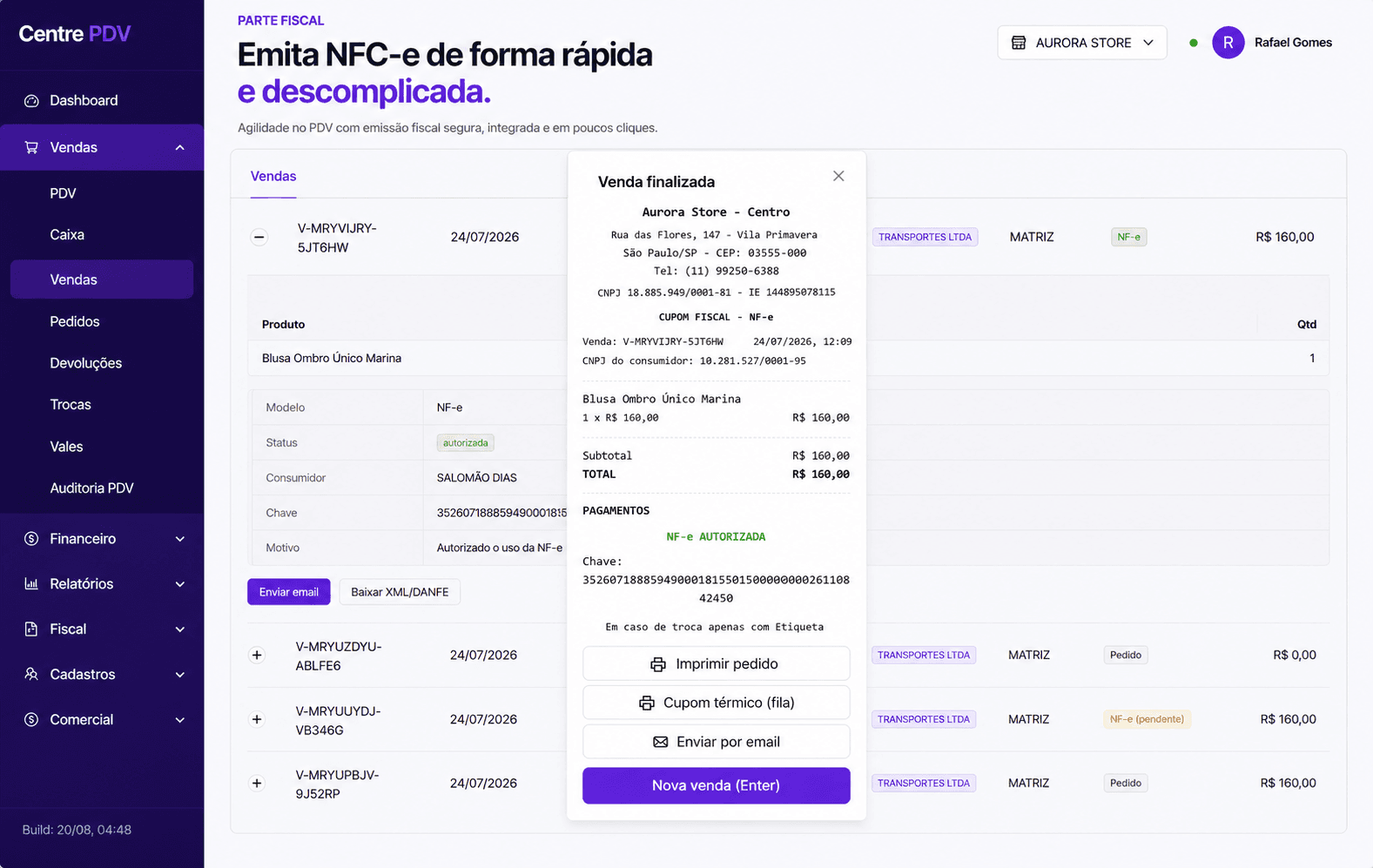The image size is (1373, 868).
Task: Click the Cadastros users icon
Action: (x=31, y=675)
